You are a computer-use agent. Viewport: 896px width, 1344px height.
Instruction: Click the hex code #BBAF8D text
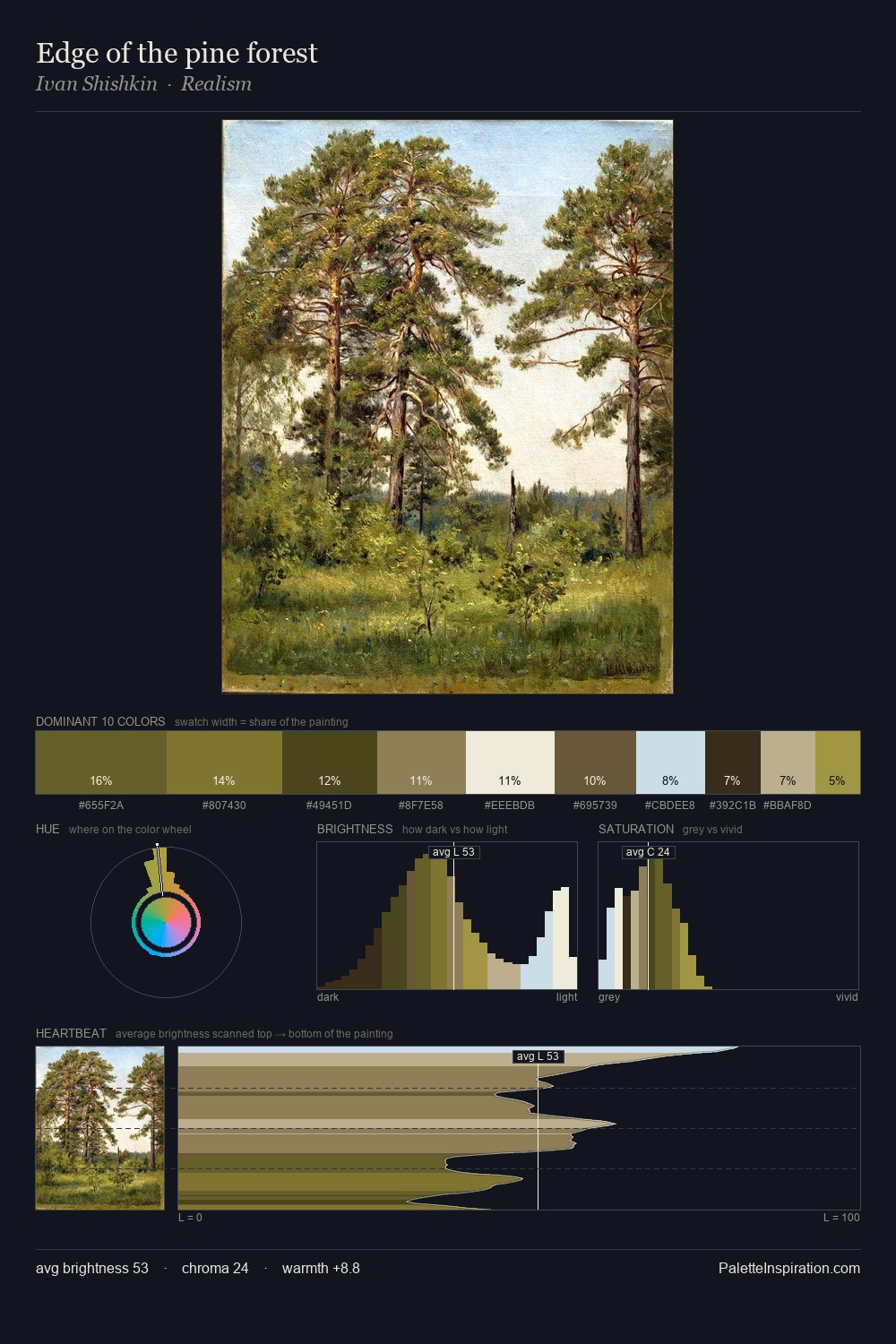pos(787,805)
